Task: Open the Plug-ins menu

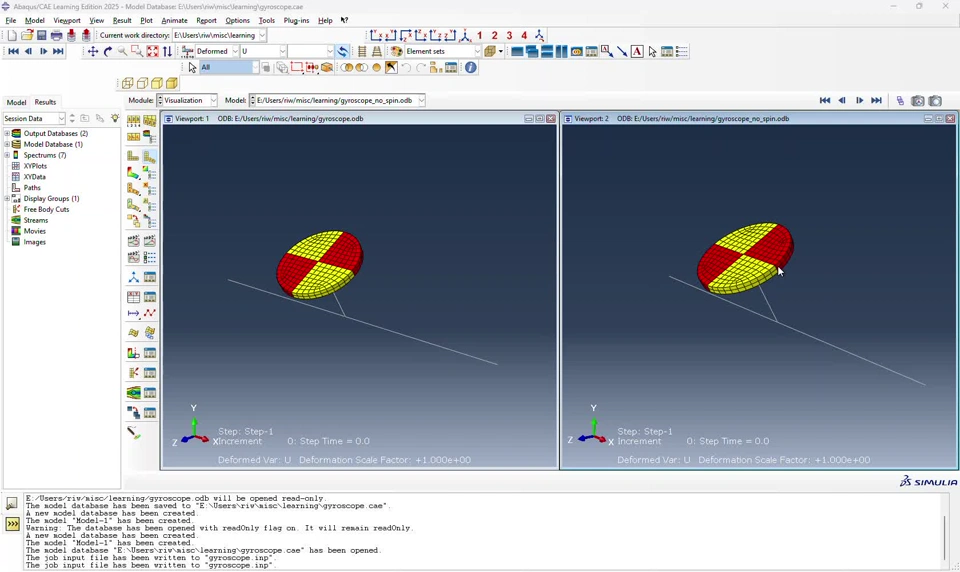Action: [296, 20]
